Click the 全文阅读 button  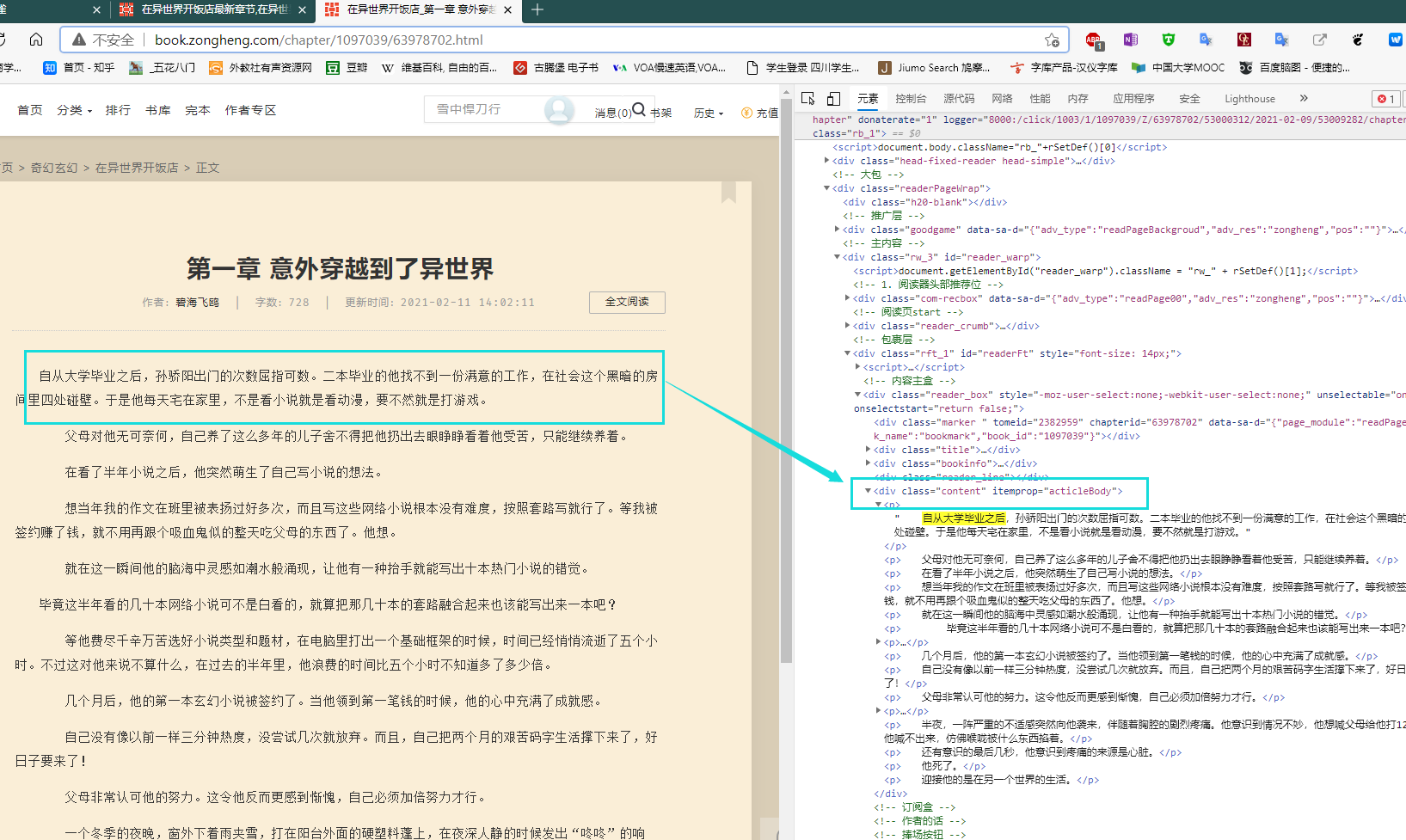click(627, 302)
